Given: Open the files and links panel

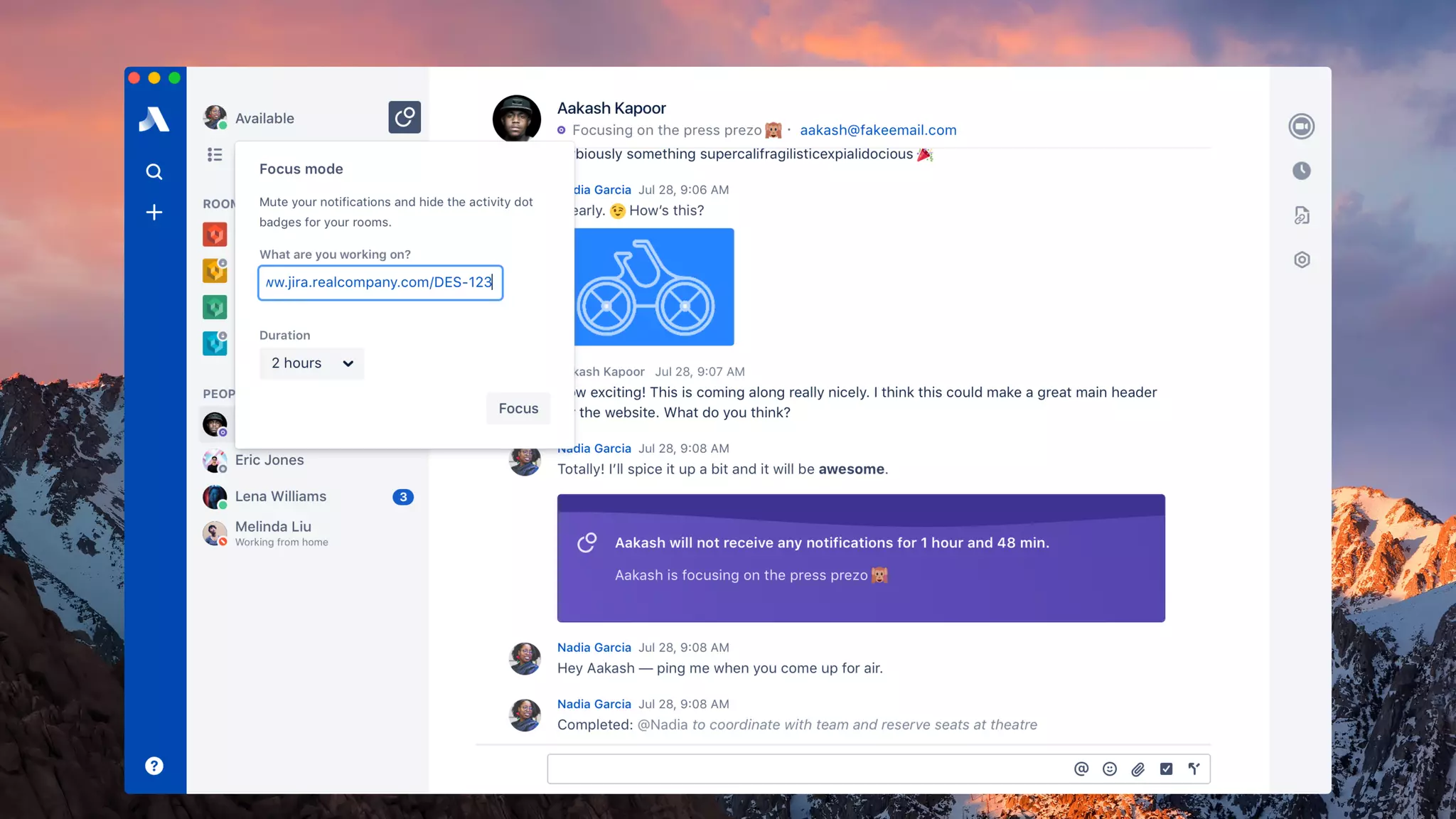Looking at the screenshot, I should point(1301,215).
